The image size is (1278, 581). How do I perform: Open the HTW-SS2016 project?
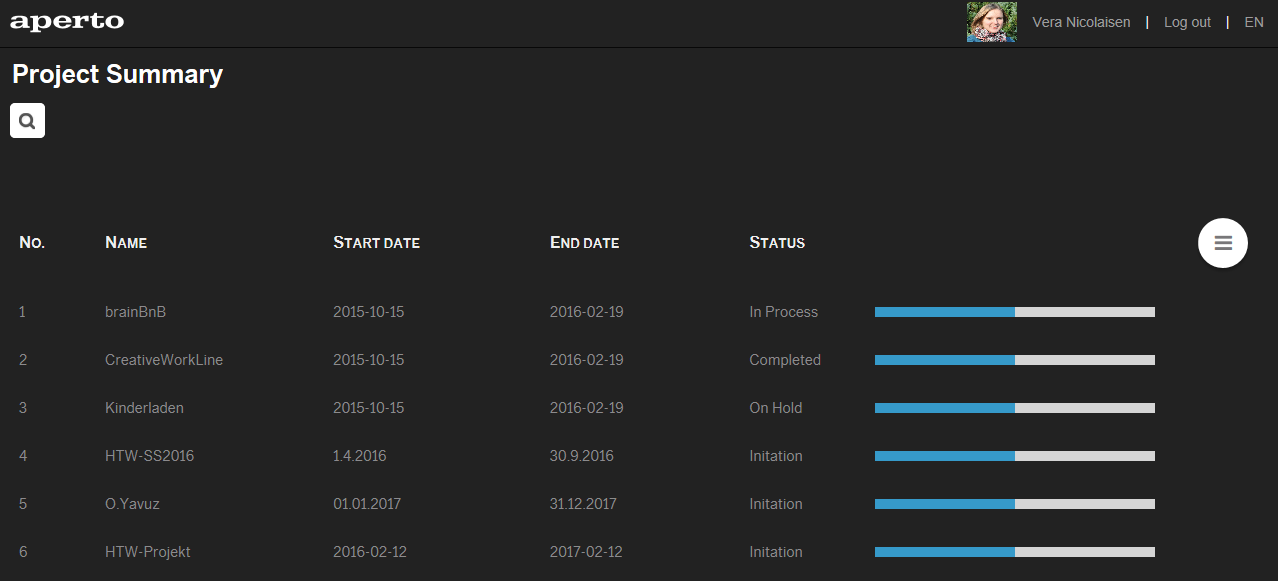[149, 456]
